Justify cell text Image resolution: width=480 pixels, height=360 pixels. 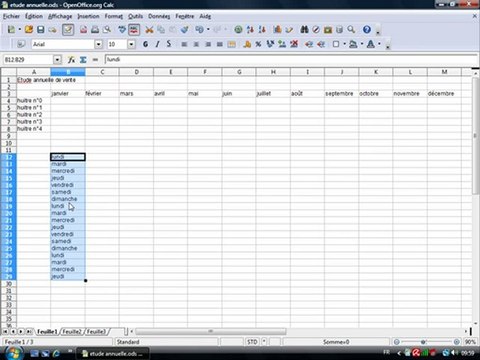(x=220, y=44)
